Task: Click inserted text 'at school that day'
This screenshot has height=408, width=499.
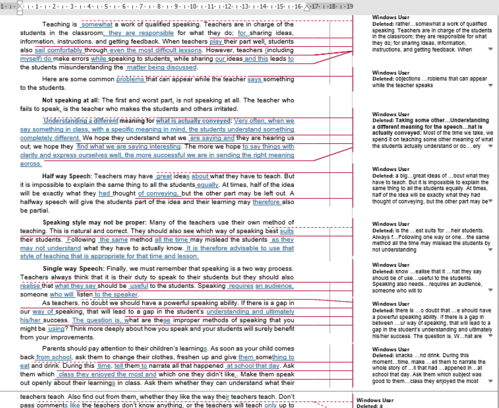Action: 253,366
